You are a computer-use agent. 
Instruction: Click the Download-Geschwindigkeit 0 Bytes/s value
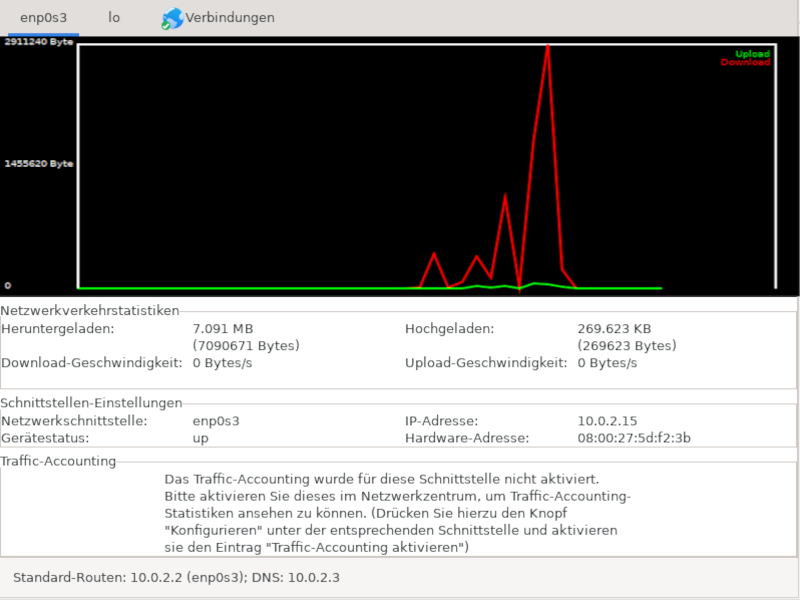pos(222,363)
